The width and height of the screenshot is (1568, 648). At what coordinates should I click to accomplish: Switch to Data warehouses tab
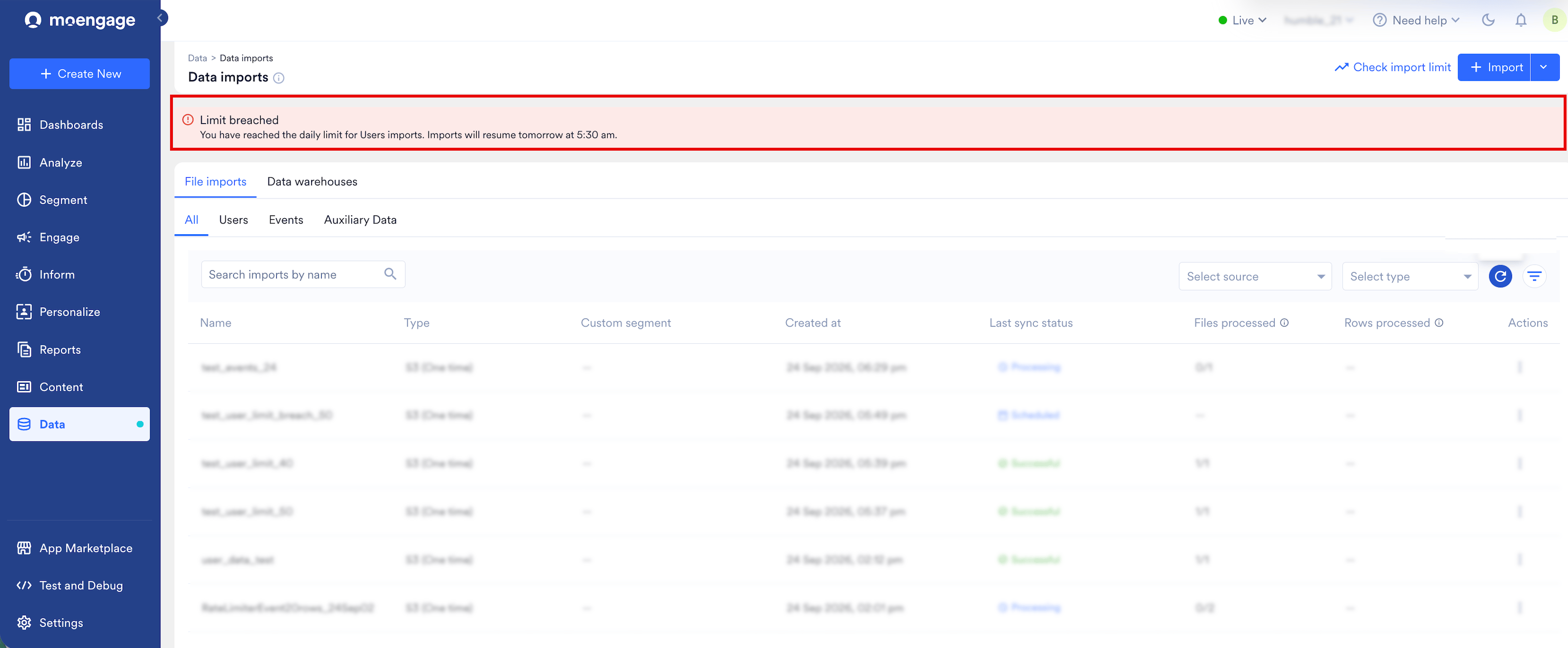tap(312, 182)
